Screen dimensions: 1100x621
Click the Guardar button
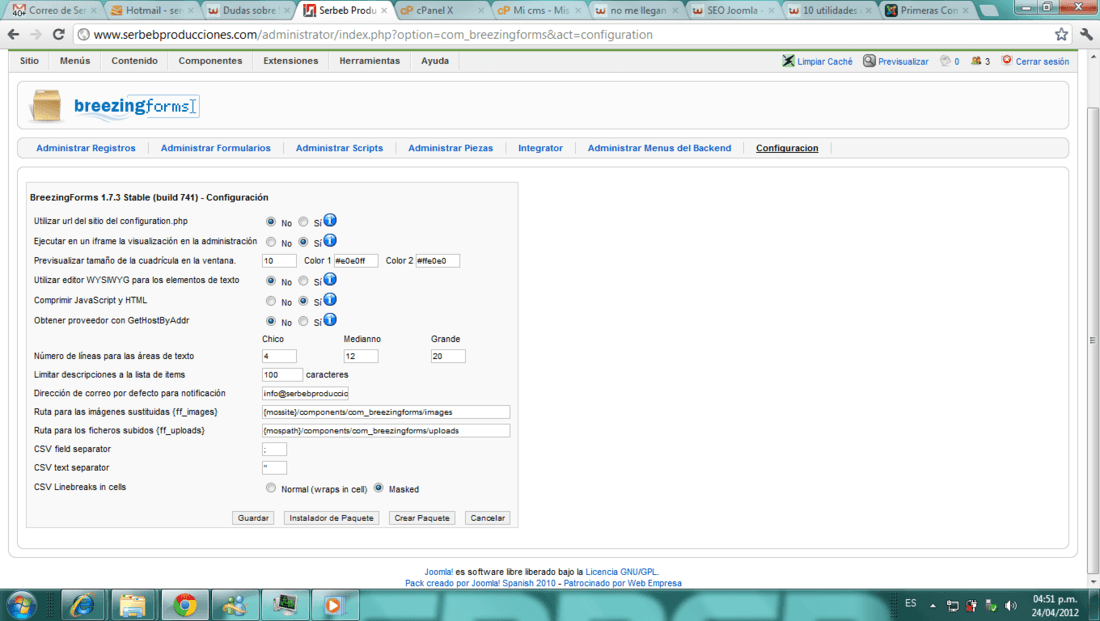pos(253,518)
